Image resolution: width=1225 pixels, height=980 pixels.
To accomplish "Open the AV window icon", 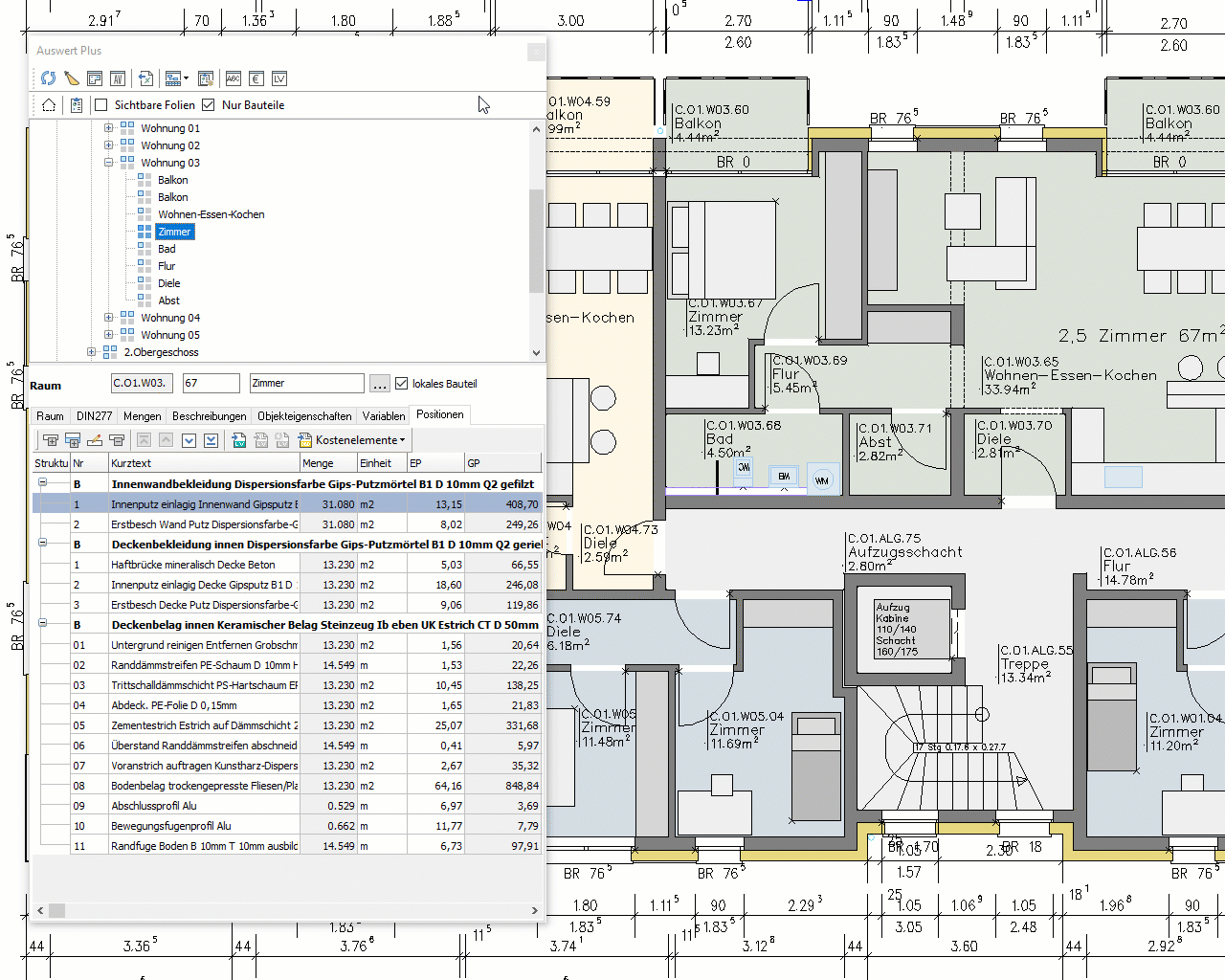I will [118, 78].
